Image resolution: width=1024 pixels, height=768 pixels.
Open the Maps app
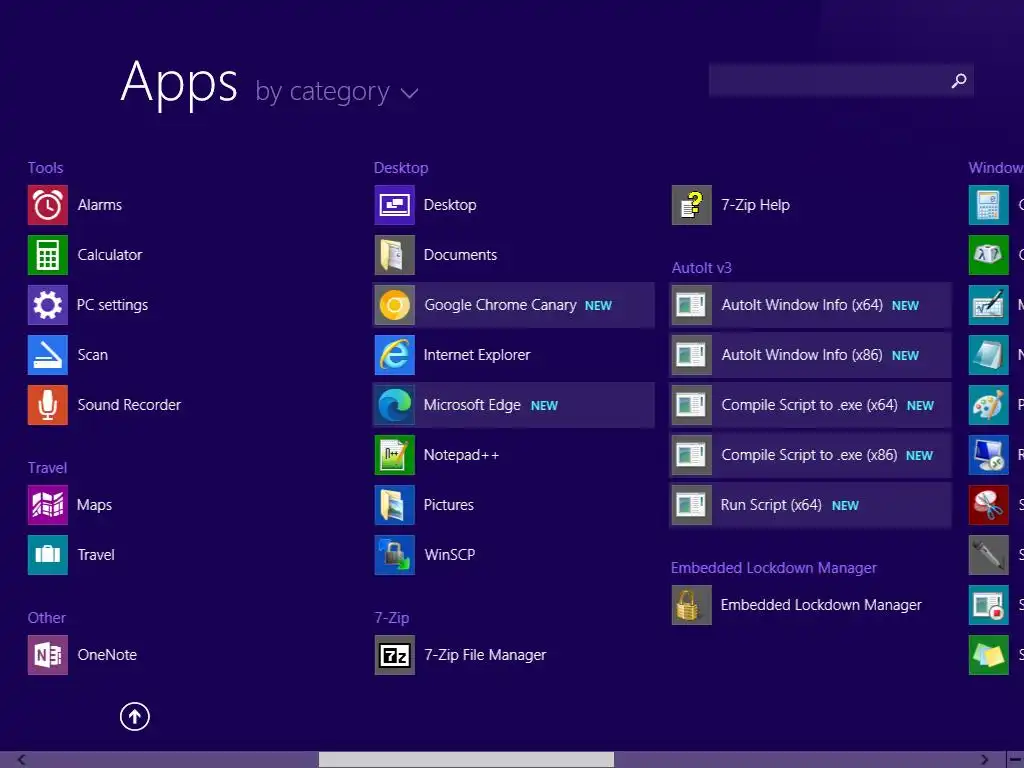70,505
